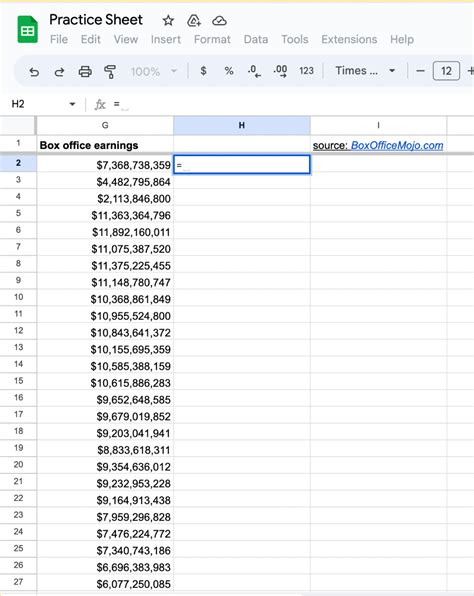474x596 pixels.
Task: Click the select-all corner box
Action: pos(18,125)
